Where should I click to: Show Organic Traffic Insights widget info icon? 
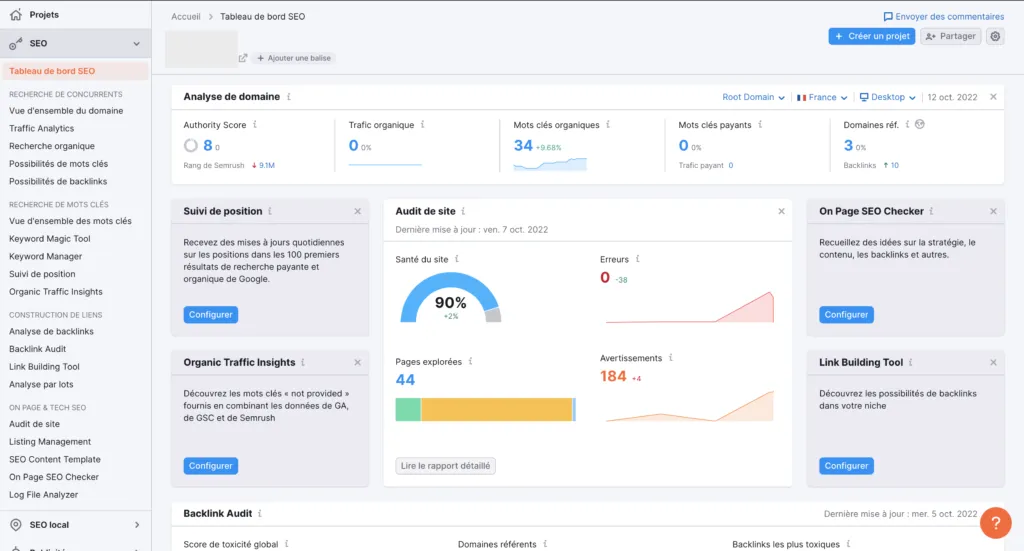tap(303, 362)
